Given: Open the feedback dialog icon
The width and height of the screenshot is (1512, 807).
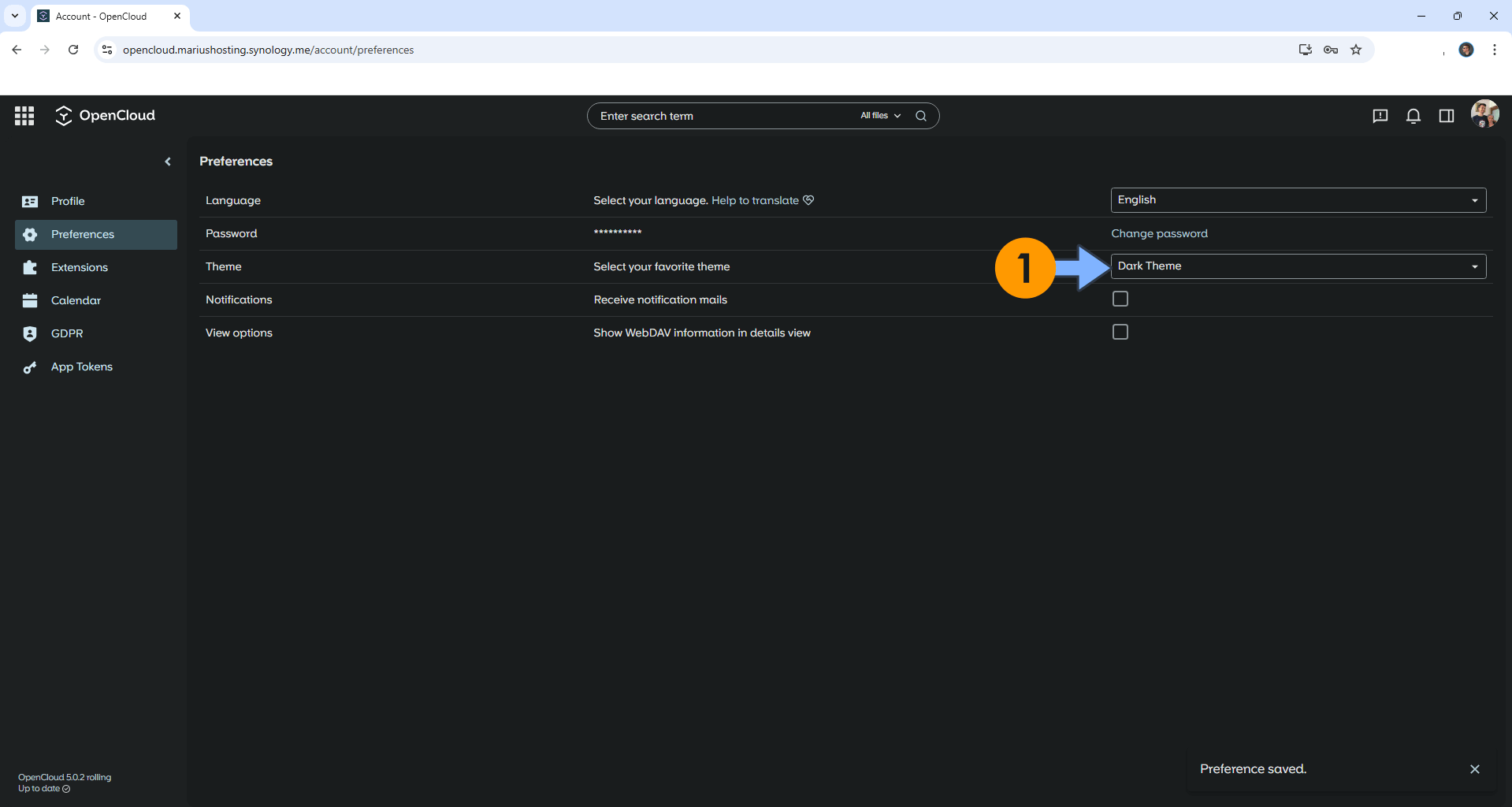Looking at the screenshot, I should (x=1380, y=116).
